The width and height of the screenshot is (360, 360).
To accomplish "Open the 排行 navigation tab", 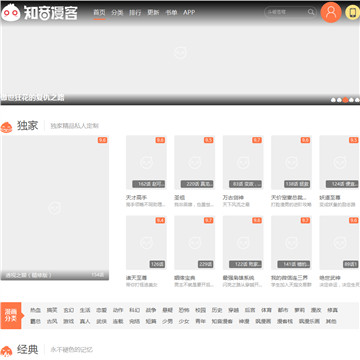I will point(135,13).
